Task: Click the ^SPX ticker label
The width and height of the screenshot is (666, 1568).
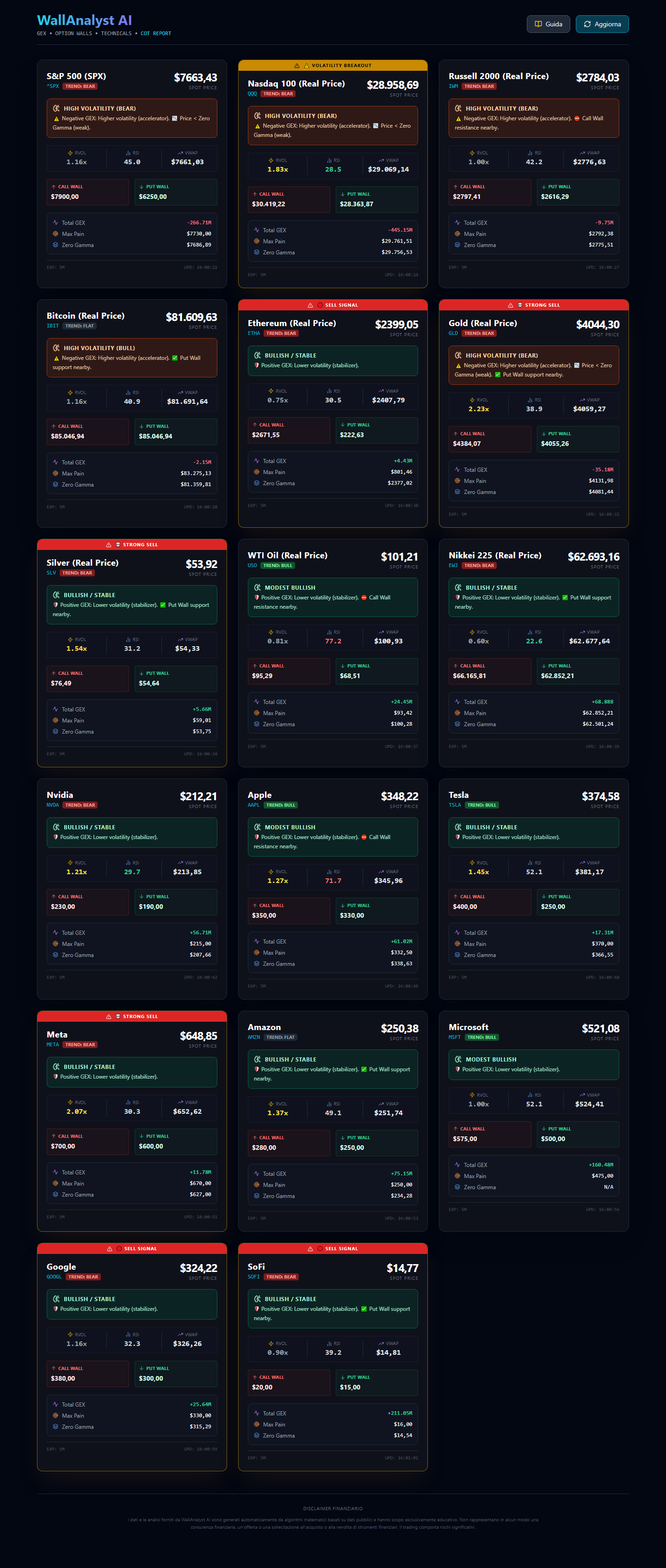Action: click(53, 86)
